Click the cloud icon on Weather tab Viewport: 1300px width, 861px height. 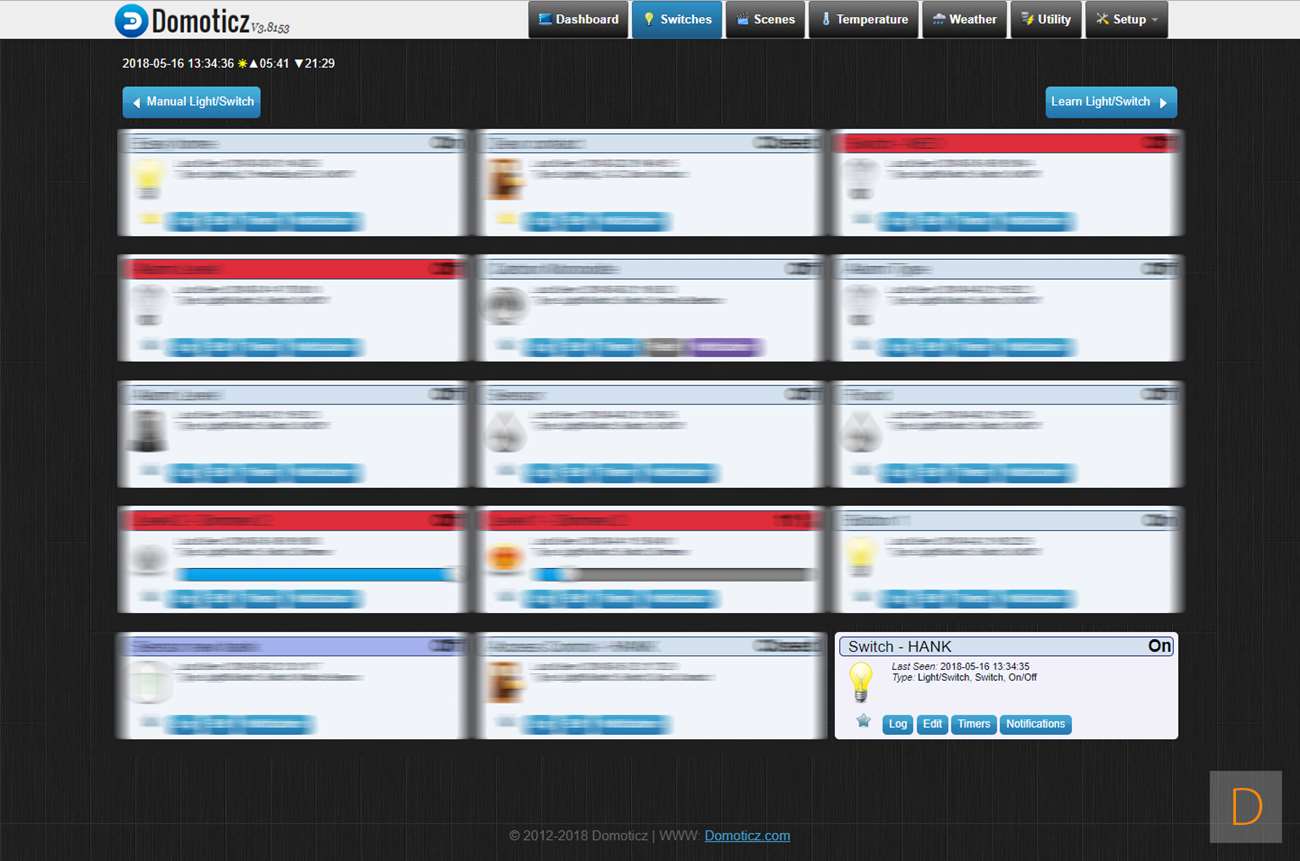click(x=939, y=20)
